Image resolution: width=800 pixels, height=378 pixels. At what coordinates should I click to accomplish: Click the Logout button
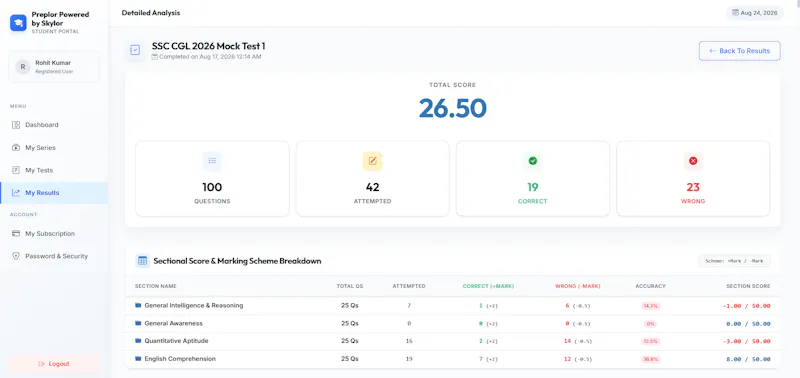click(x=54, y=364)
